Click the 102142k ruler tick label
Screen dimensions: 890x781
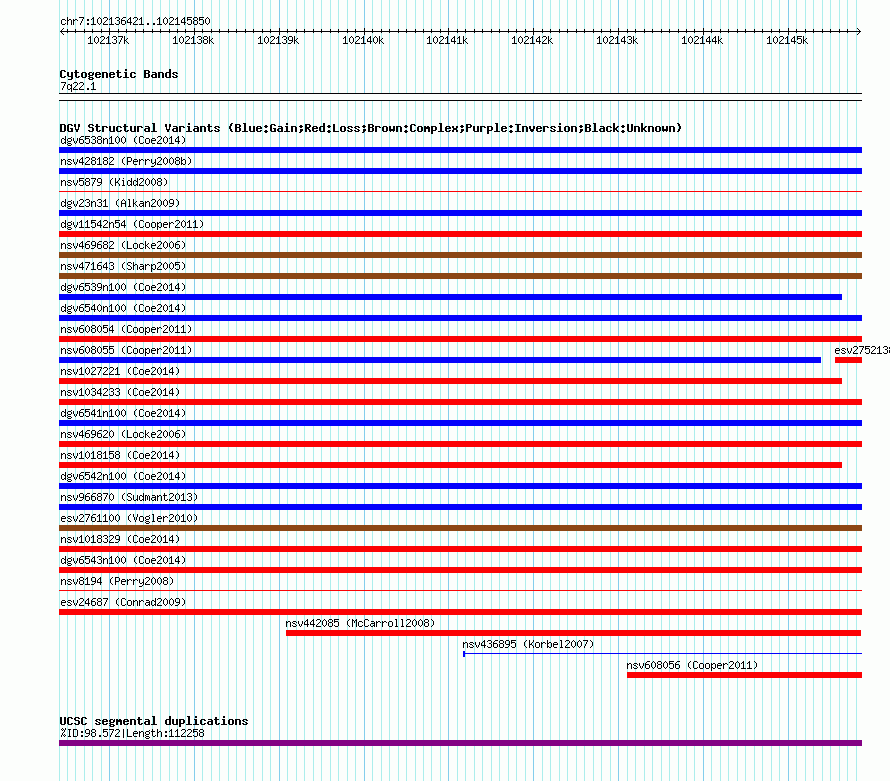(x=532, y=40)
